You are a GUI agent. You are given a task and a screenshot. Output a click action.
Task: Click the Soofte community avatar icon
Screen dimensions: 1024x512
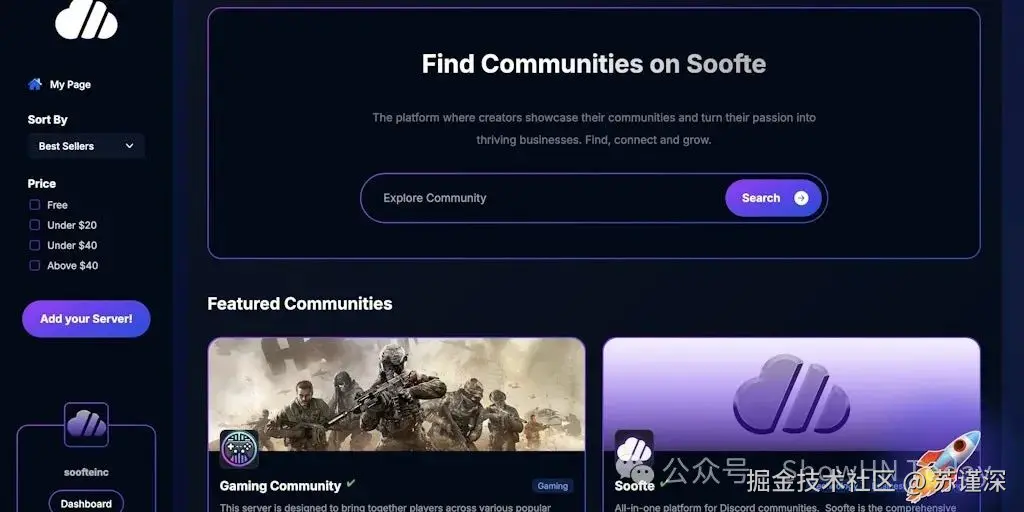(634, 449)
